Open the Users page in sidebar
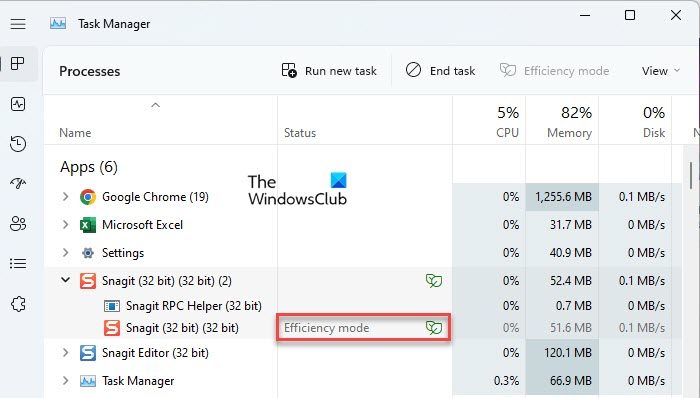The height and width of the screenshot is (398, 700). 18,223
